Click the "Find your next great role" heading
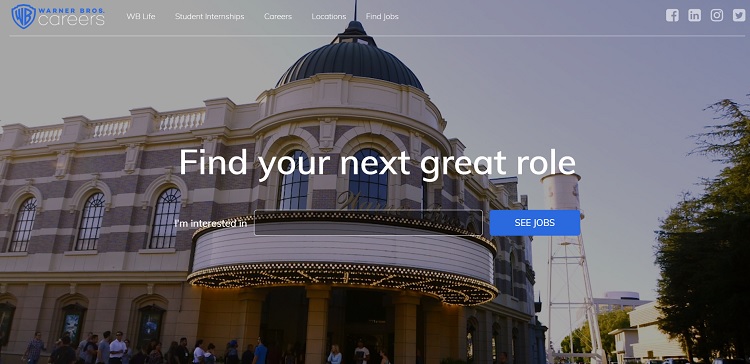This screenshot has width=750, height=364. point(377,163)
